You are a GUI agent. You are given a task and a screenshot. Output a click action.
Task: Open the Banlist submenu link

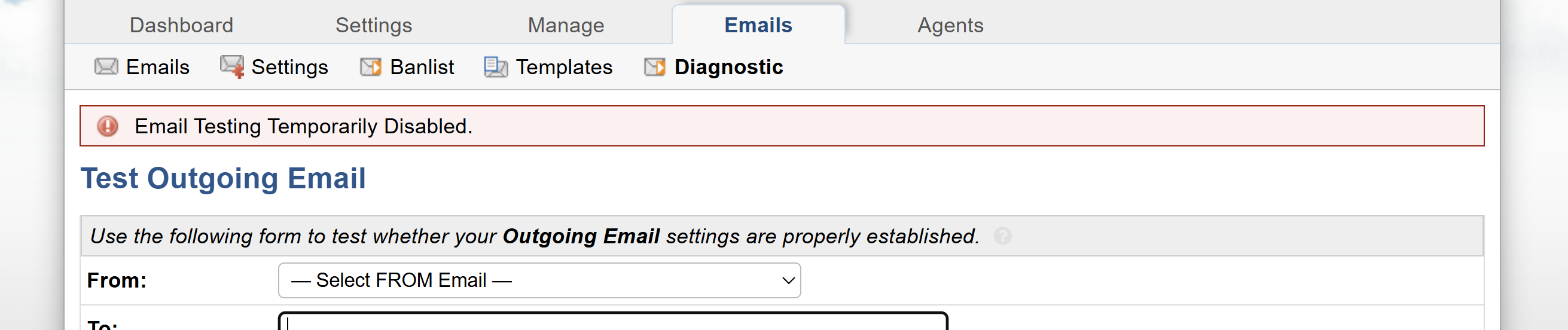[422, 66]
